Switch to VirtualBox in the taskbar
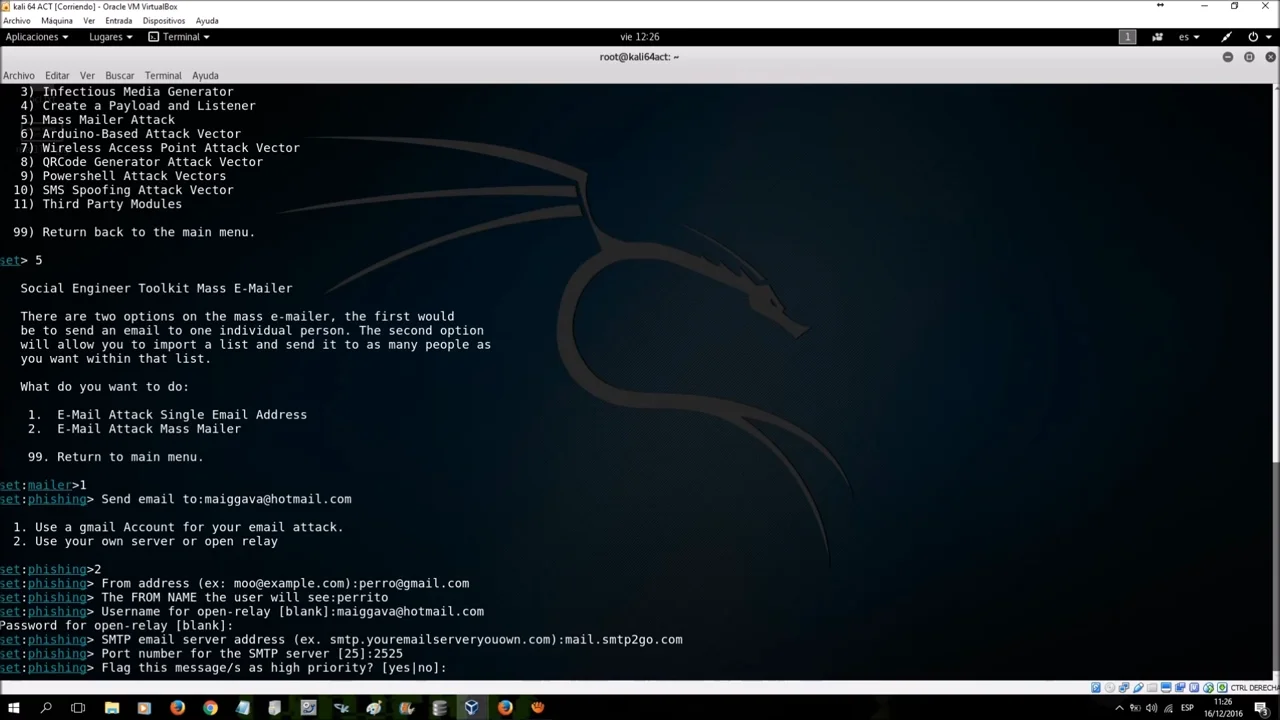Image resolution: width=1280 pixels, height=720 pixels. [x=472, y=708]
